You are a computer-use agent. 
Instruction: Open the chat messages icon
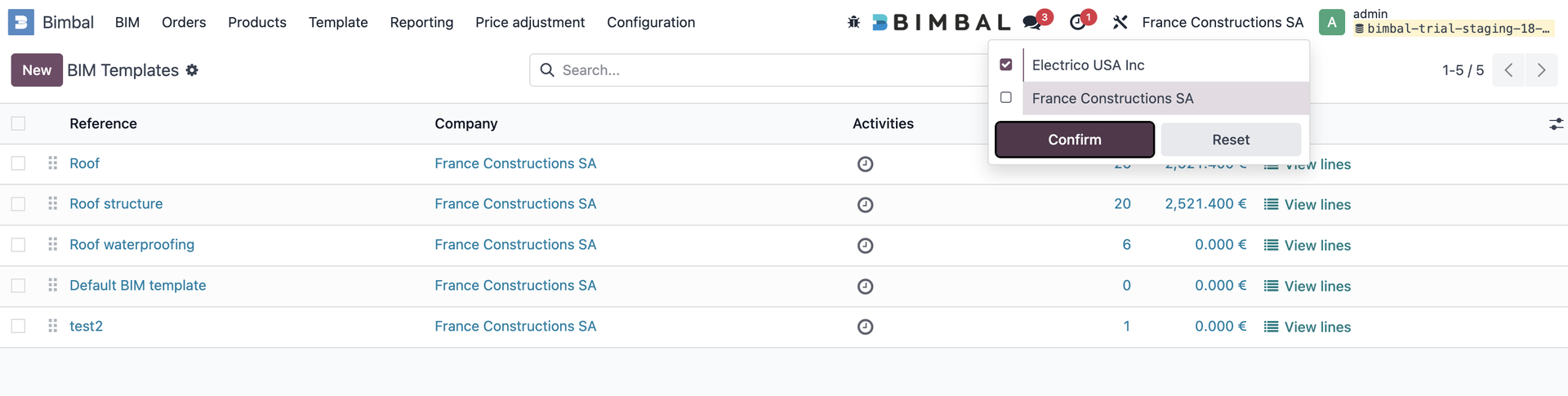1032,22
